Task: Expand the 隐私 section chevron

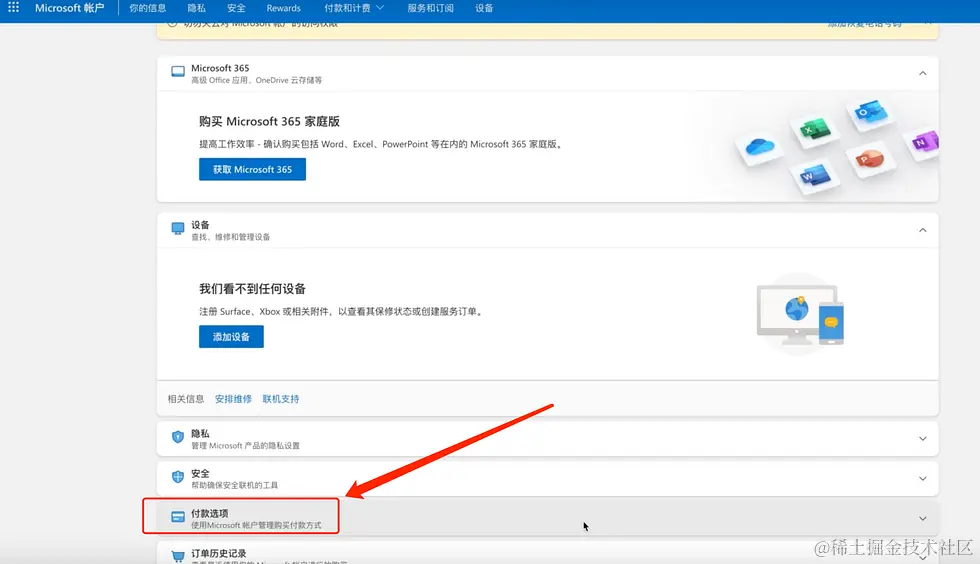Action: pyautogui.click(x=922, y=438)
